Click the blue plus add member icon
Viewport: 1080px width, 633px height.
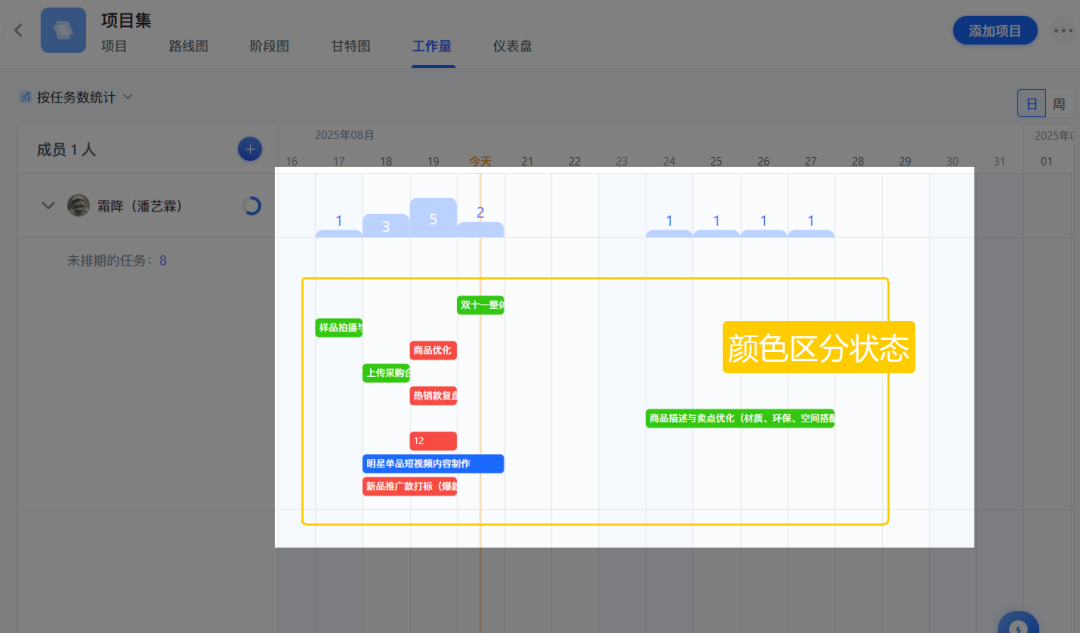pyautogui.click(x=249, y=149)
